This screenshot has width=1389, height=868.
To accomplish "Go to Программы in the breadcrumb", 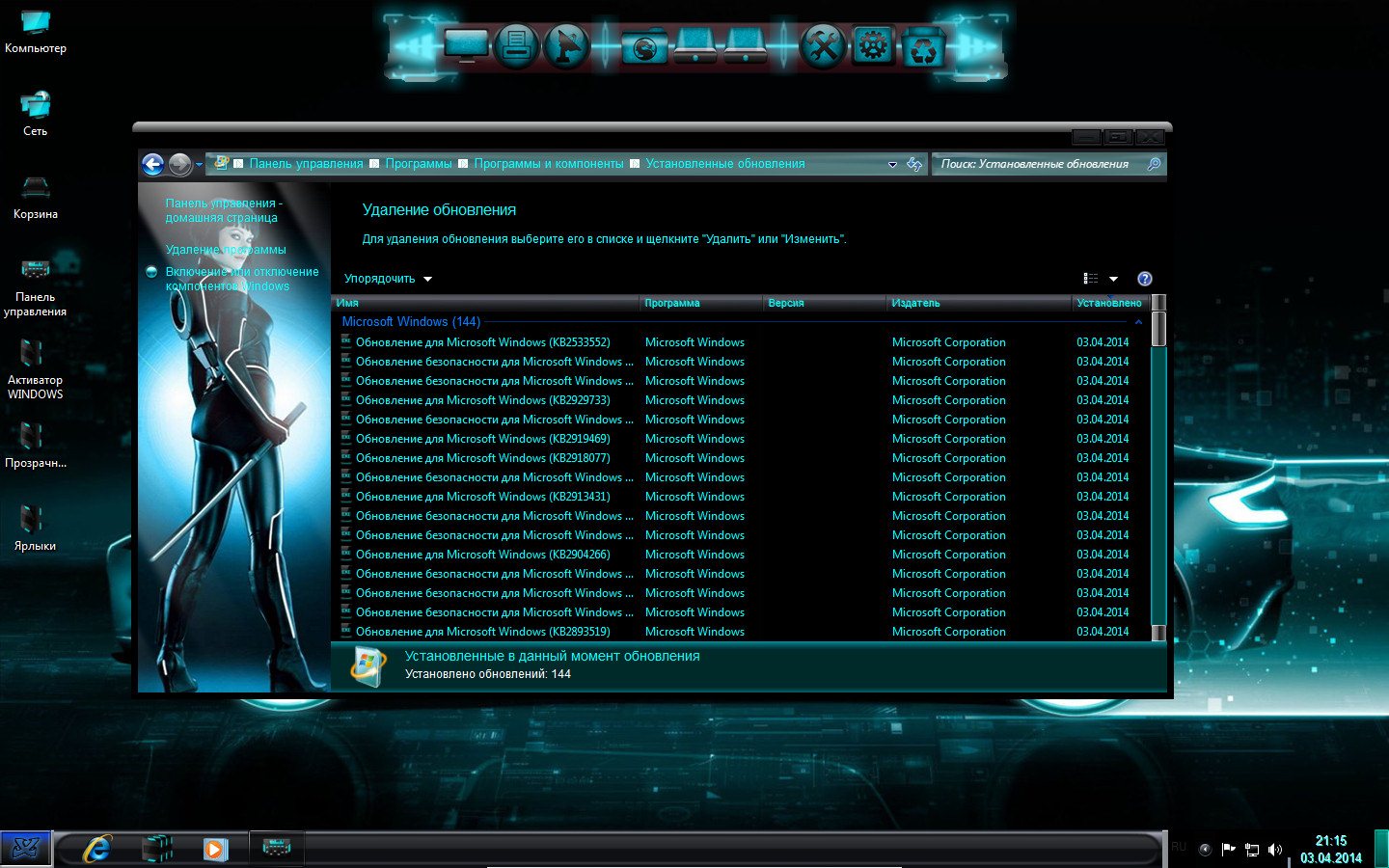I will 419,164.
